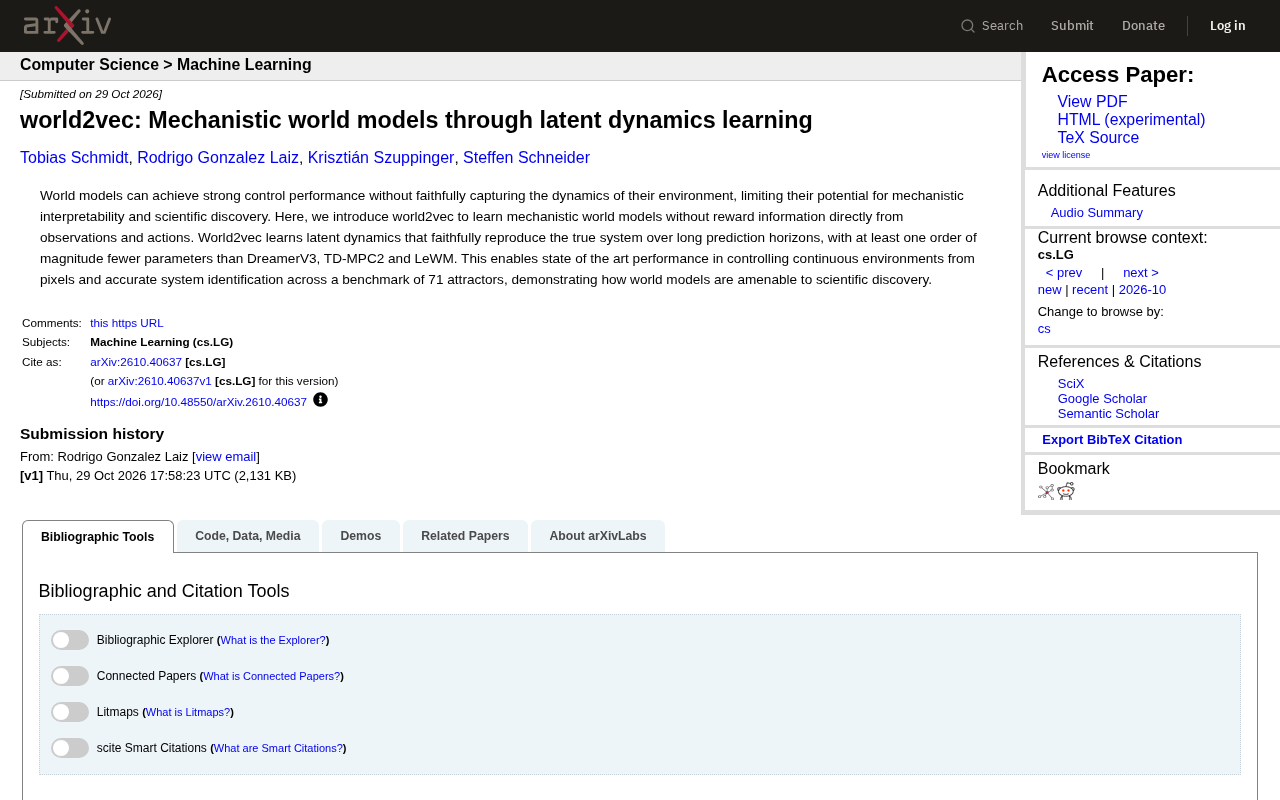Go to the next paper link
The height and width of the screenshot is (800, 1280).
click(x=1141, y=273)
